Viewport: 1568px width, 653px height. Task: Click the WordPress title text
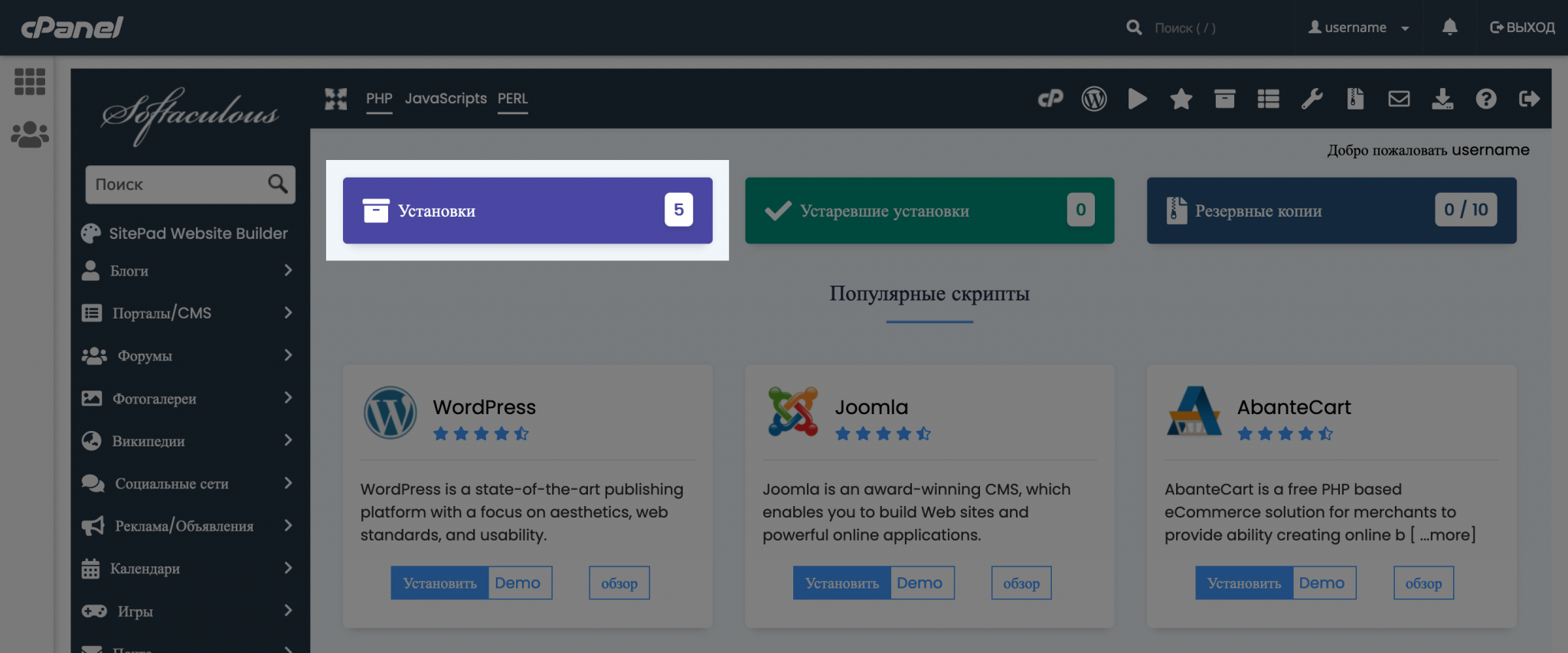(485, 407)
